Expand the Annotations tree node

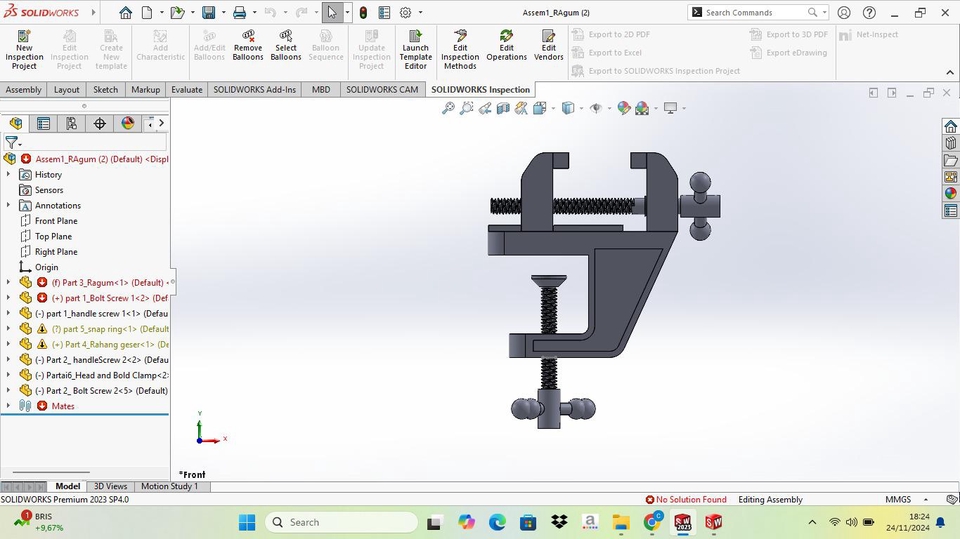pyautogui.click(x=8, y=205)
